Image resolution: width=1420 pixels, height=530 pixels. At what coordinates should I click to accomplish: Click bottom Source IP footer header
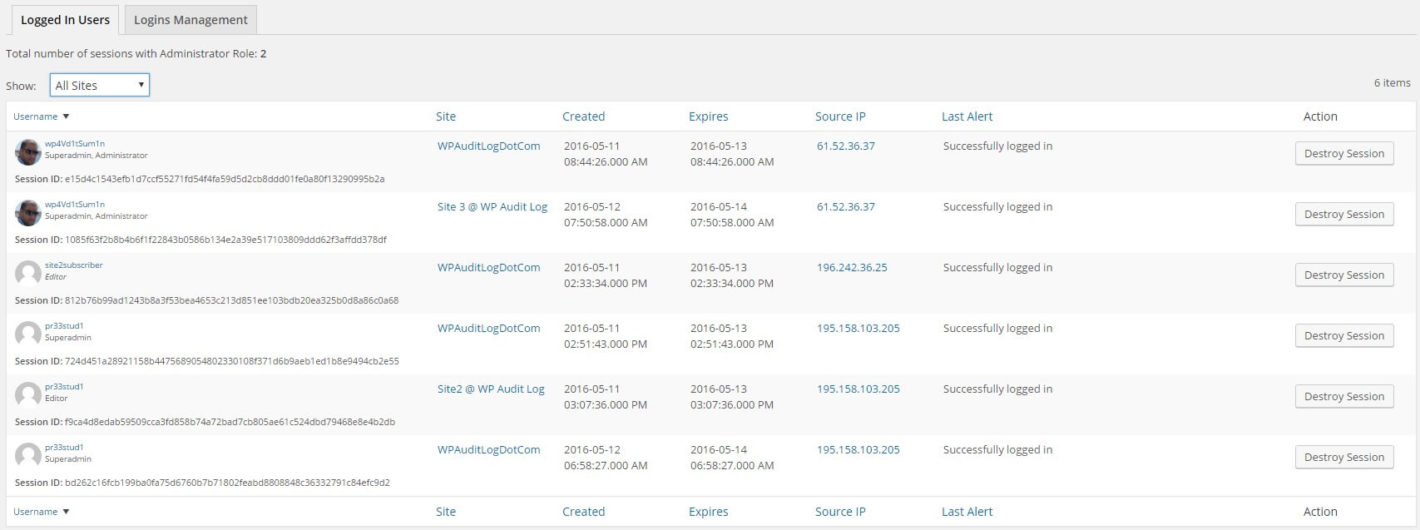840,512
